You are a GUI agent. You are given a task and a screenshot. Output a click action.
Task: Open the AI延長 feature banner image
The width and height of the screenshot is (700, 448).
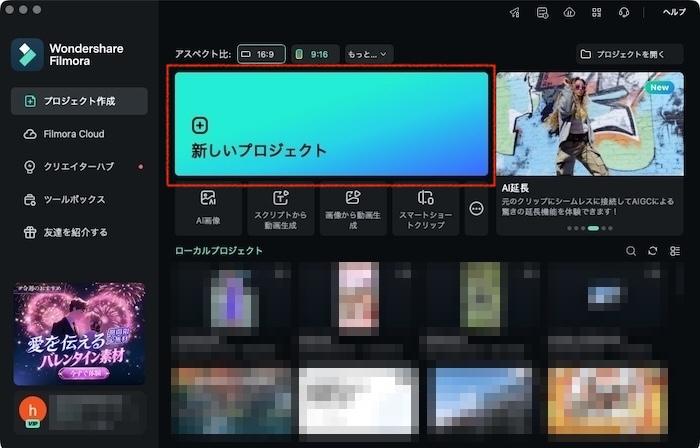coord(590,124)
